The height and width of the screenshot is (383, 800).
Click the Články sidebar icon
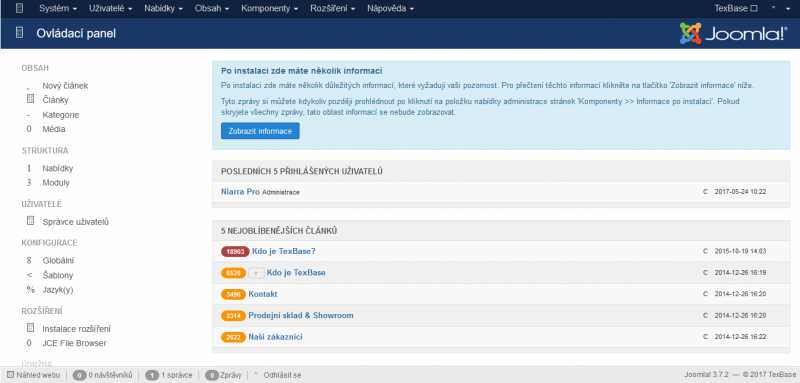30,99
